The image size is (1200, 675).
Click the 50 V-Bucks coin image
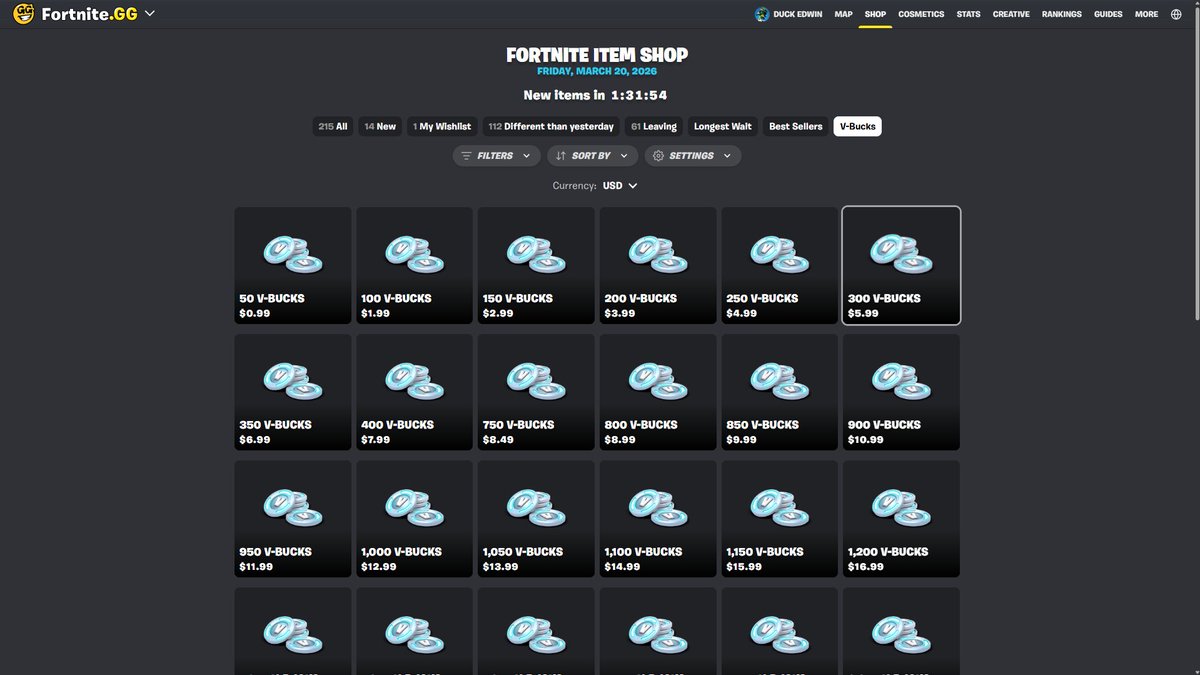(293, 254)
